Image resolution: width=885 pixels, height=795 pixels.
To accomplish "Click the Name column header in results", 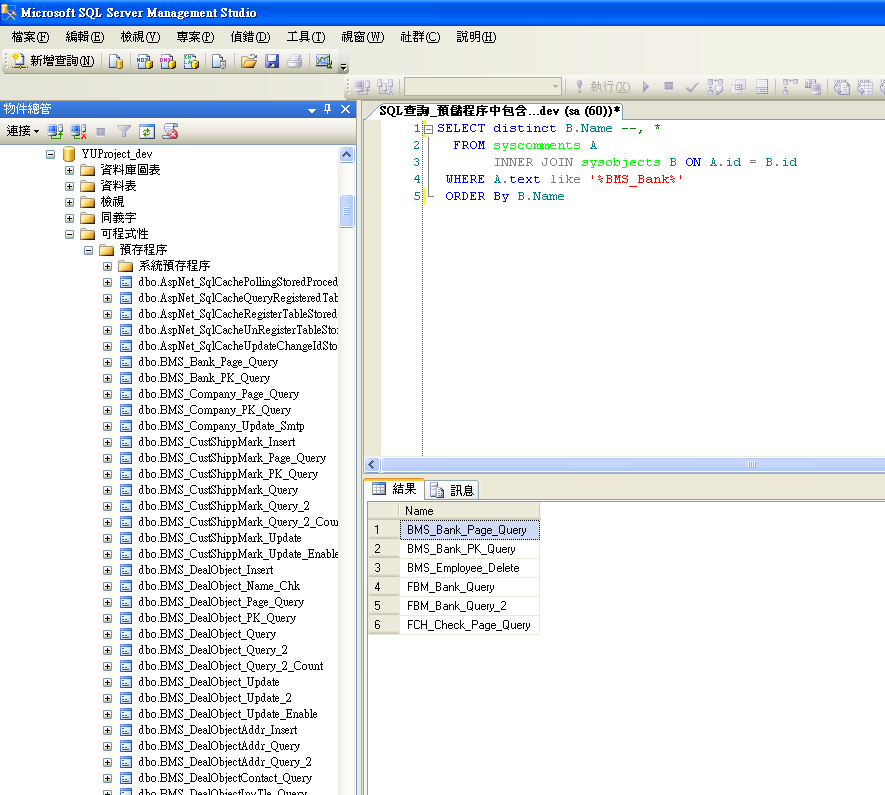I will 470,511.
